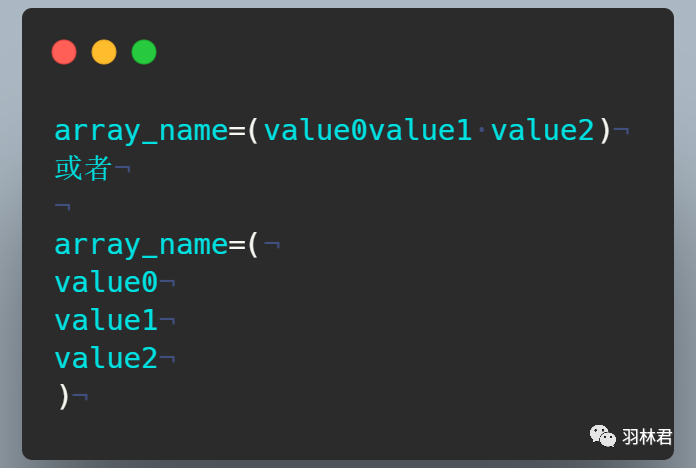Click the equals sign in first line

click(237, 131)
